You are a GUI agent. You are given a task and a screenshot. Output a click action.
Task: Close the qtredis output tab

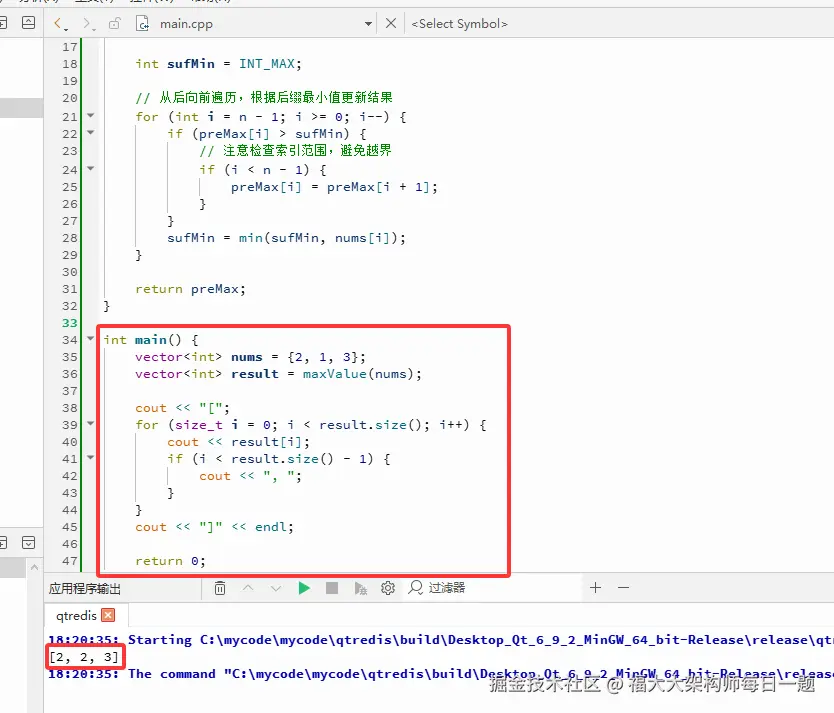click(x=108, y=615)
